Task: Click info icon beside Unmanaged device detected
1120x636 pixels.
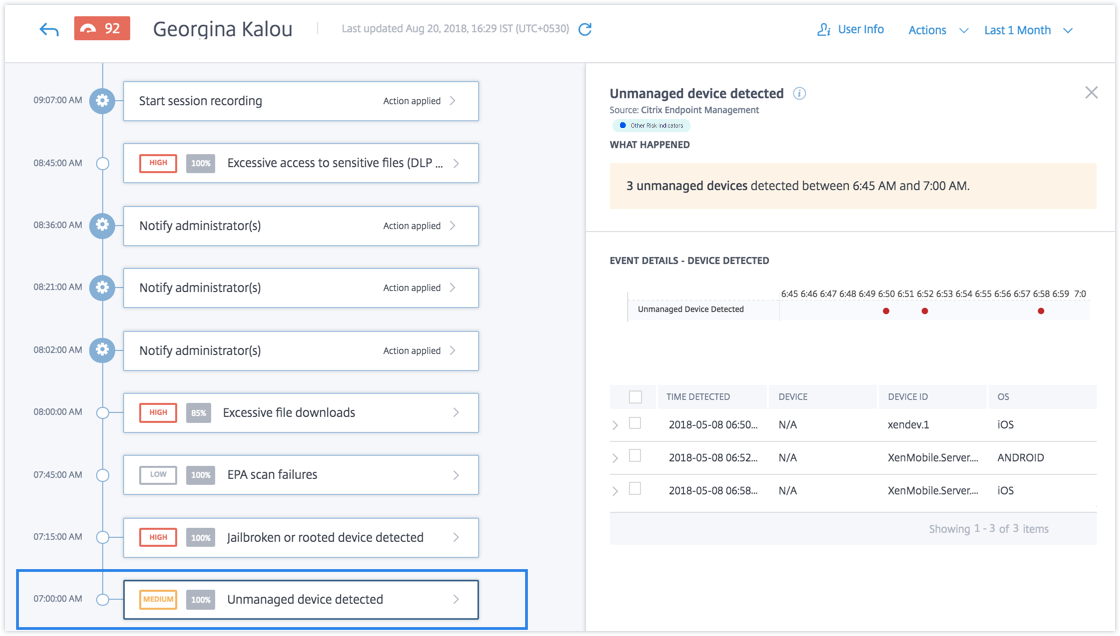Action: tap(799, 93)
